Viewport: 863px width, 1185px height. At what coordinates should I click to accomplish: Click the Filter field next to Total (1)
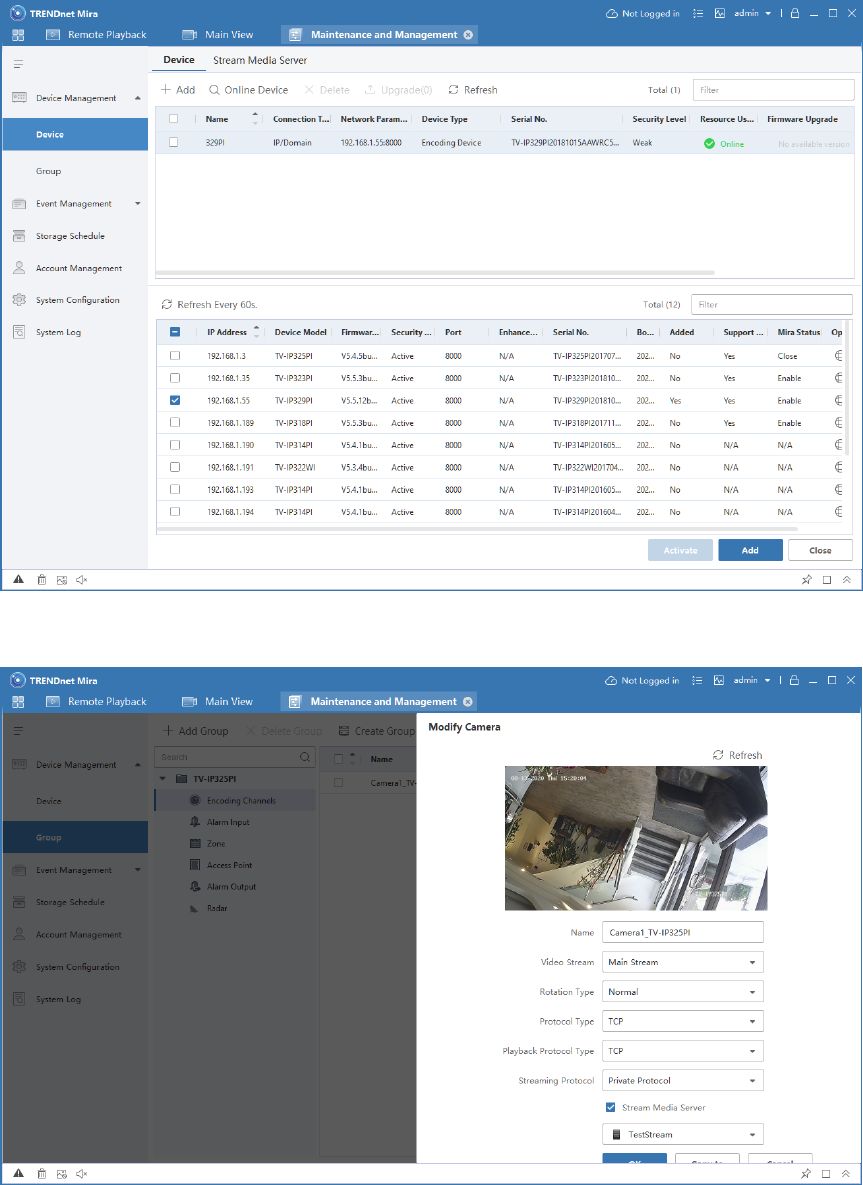(x=773, y=90)
